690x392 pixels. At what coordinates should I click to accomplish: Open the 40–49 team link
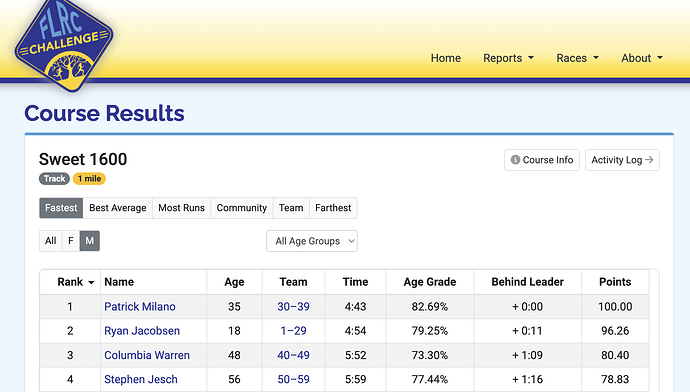click(x=294, y=355)
